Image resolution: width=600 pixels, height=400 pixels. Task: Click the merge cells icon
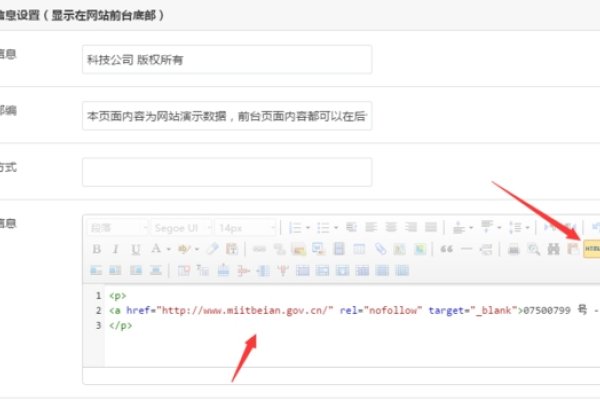(x=303, y=271)
